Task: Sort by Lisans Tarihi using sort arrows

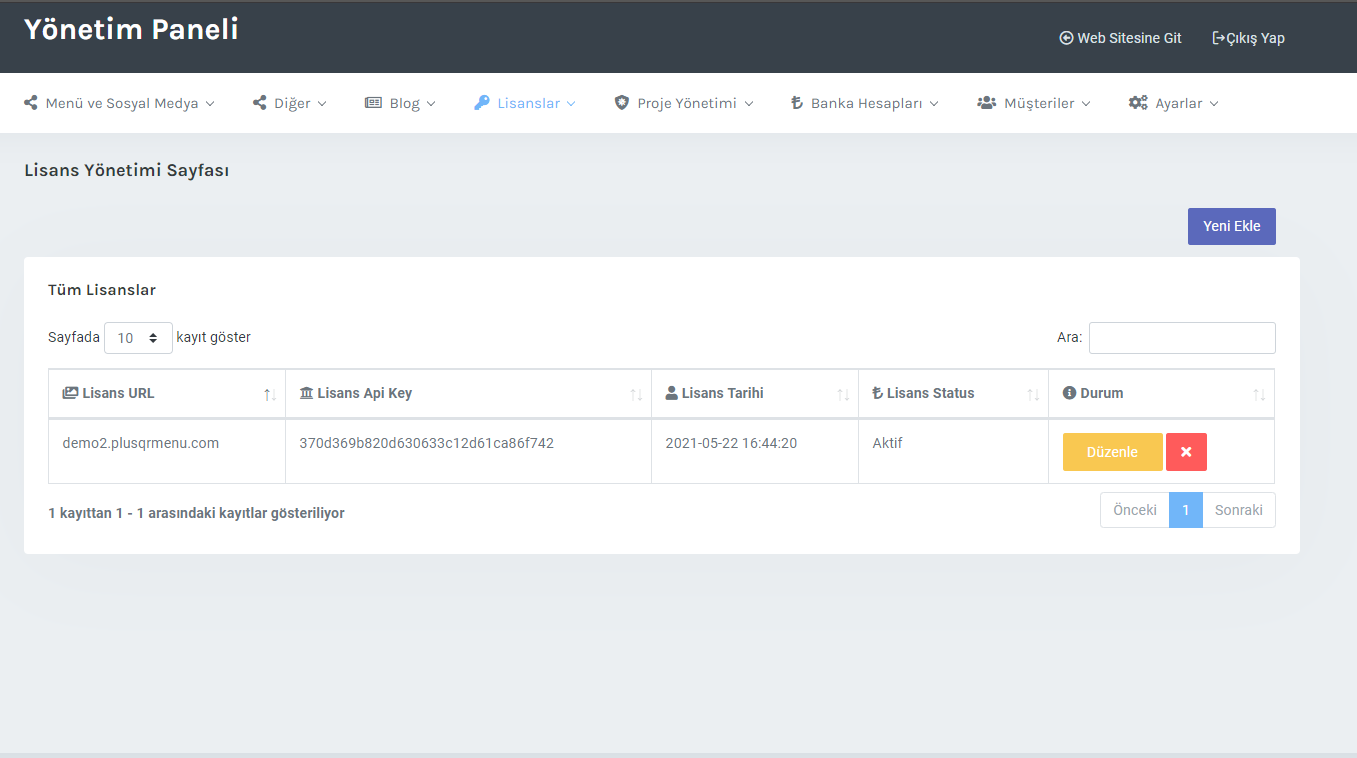Action: tap(843, 395)
